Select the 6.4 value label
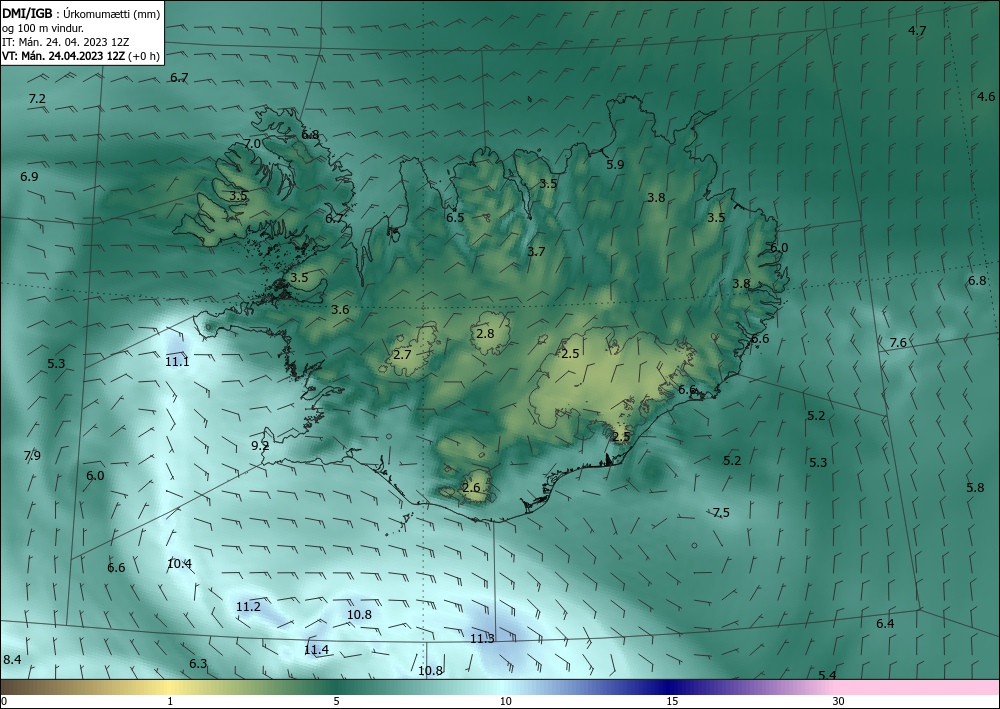The width and height of the screenshot is (1000, 709). pyautogui.click(x=885, y=624)
